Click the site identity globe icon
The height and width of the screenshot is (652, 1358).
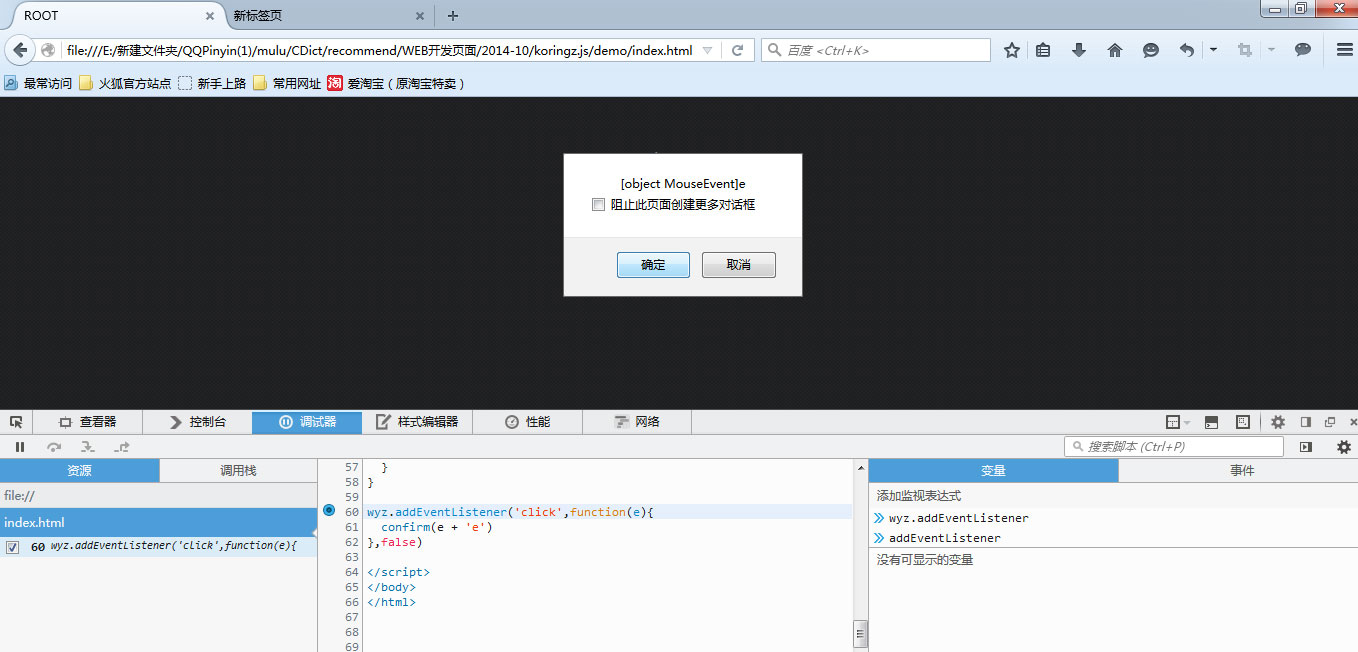pyautogui.click(x=48, y=50)
